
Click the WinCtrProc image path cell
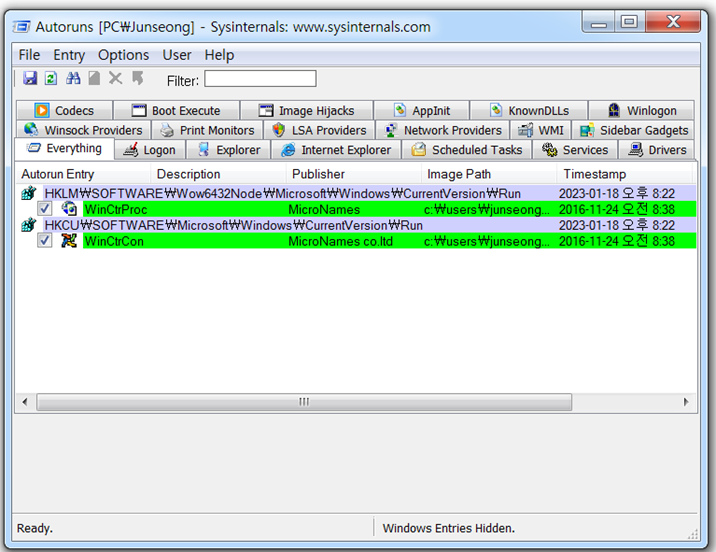(x=487, y=209)
